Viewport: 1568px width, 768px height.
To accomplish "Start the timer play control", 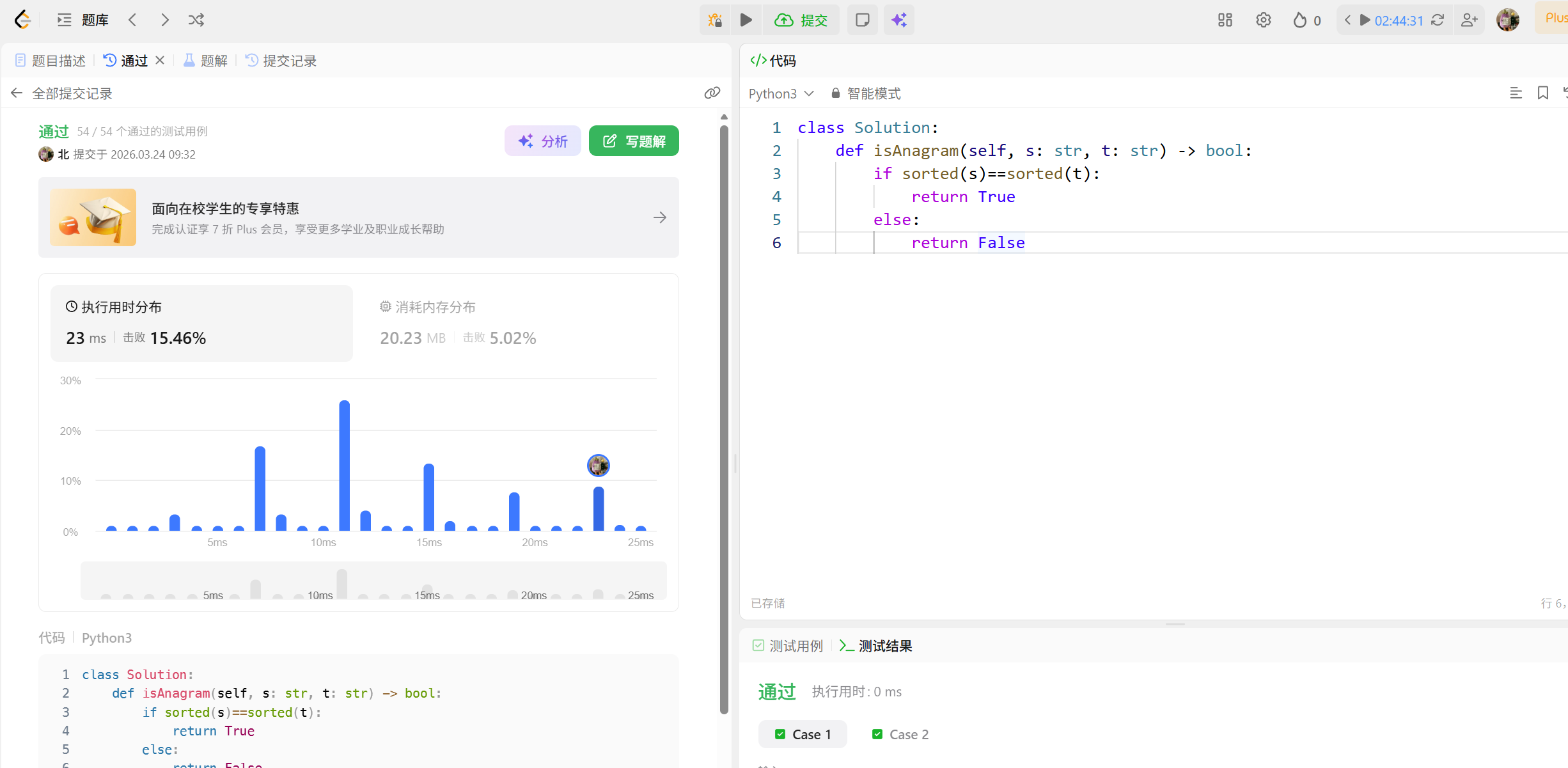I will coord(1365,20).
